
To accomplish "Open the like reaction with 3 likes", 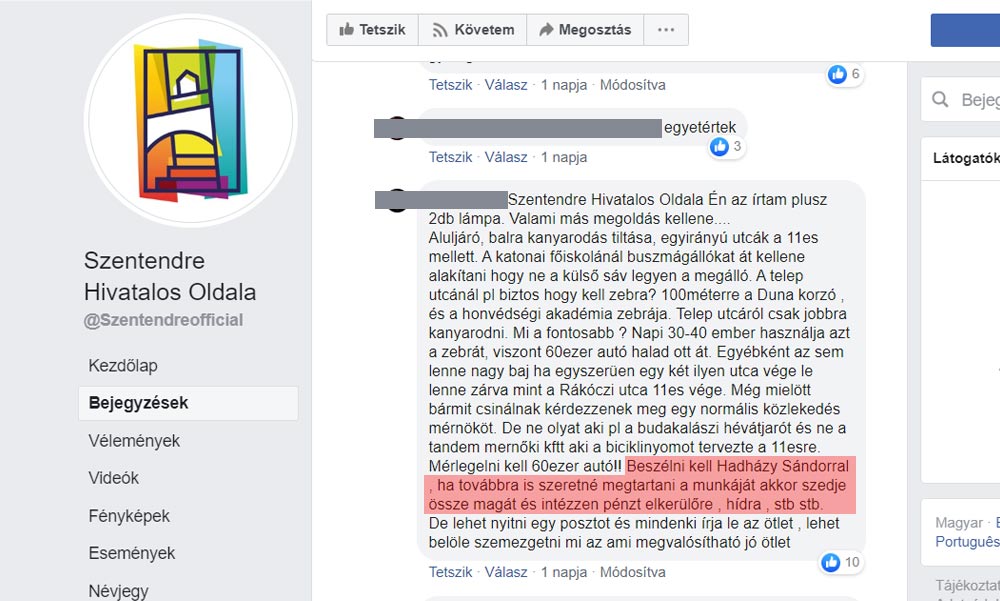I will pos(727,147).
